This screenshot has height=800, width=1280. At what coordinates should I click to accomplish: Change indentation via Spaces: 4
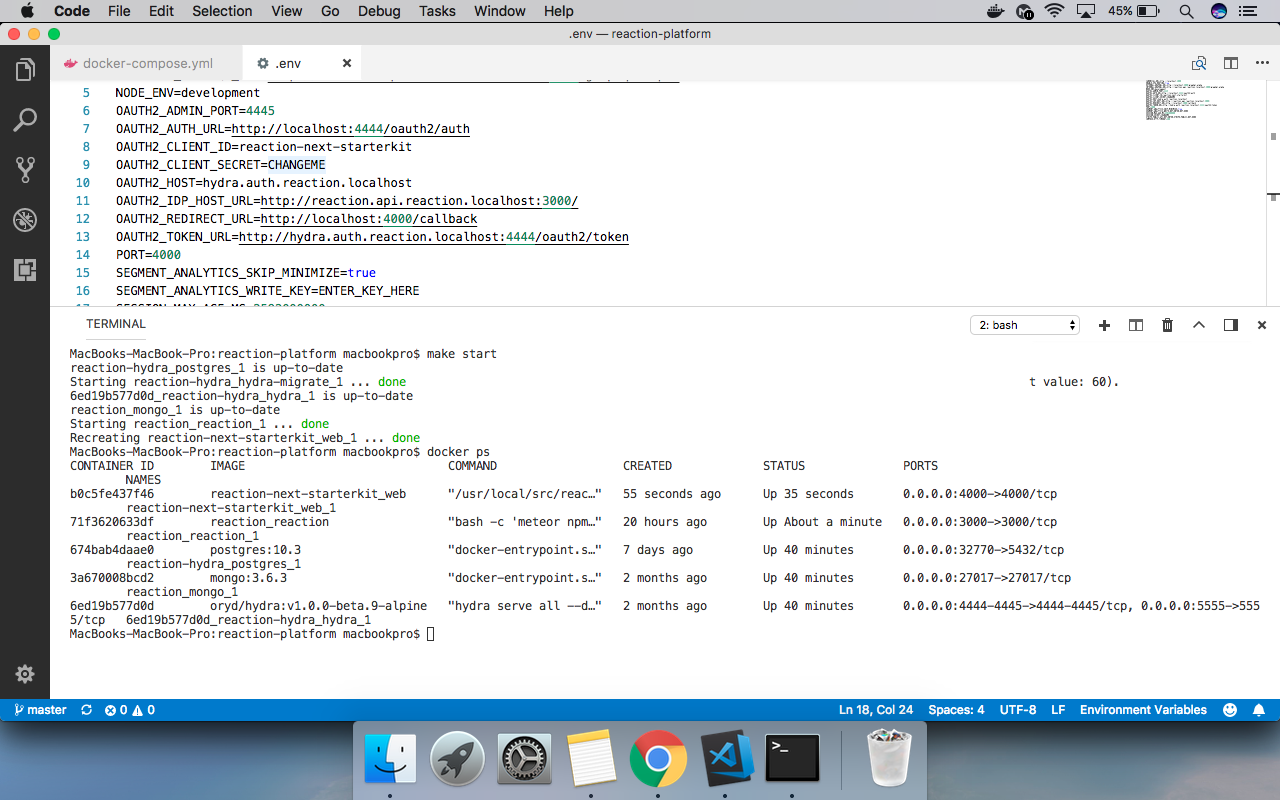click(956, 710)
